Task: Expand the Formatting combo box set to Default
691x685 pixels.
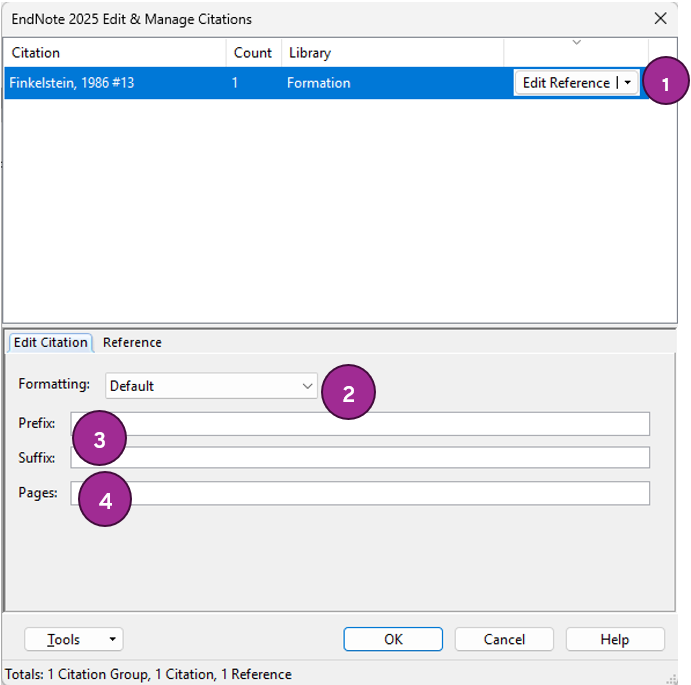Action: [x=306, y=386]
